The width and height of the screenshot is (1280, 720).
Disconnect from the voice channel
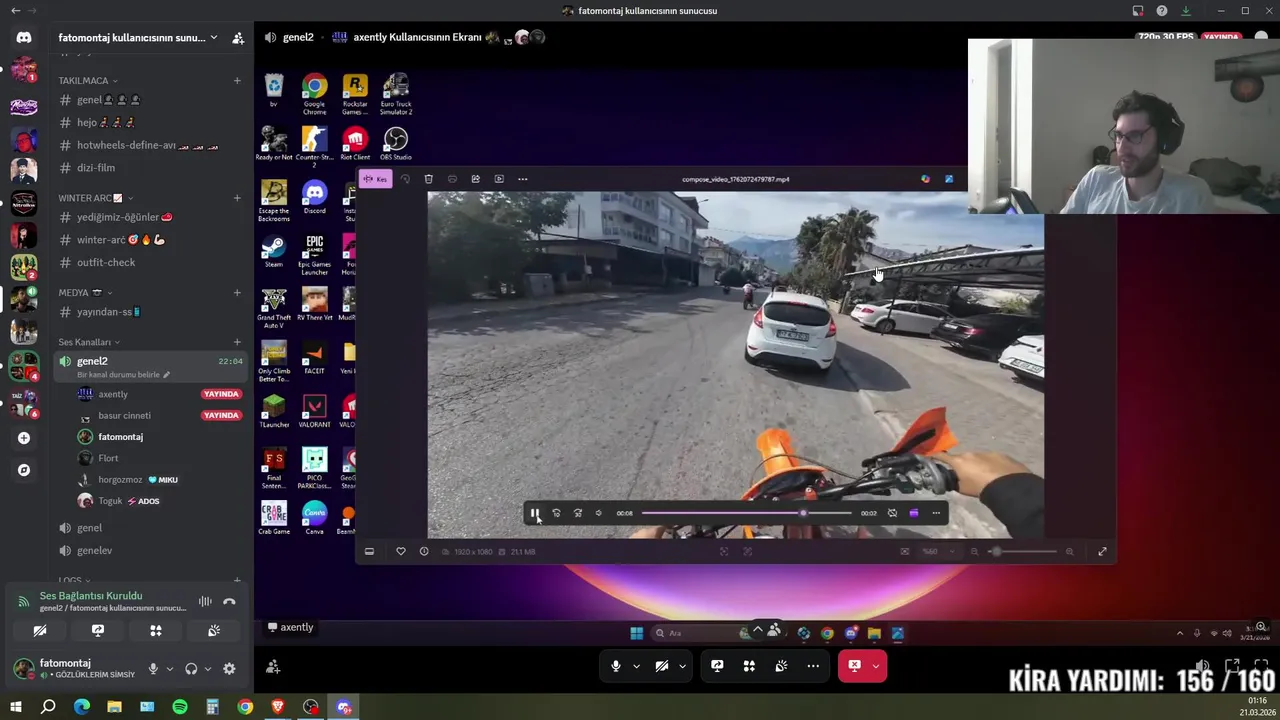[229, 601]
